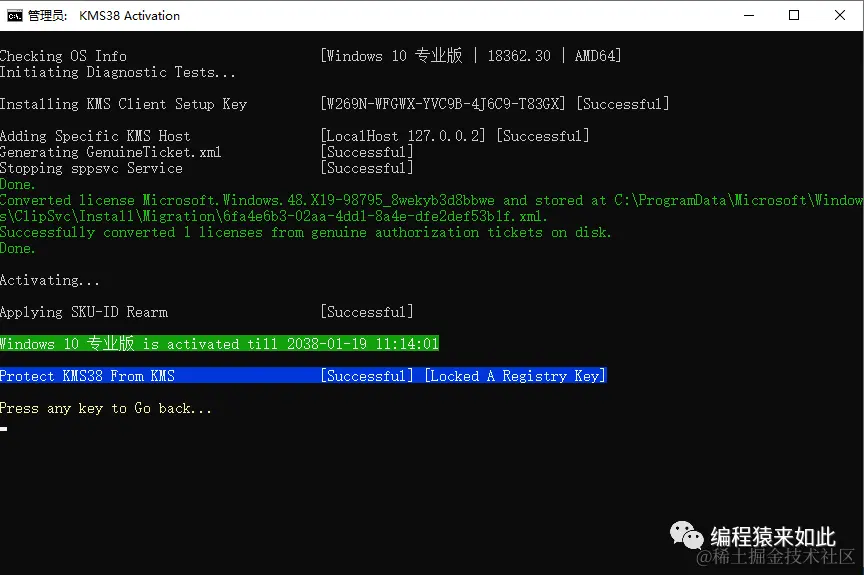864x575 pixels.
Task: Click 'Installing KMS Client Setup Key' text
Action: 123,104
